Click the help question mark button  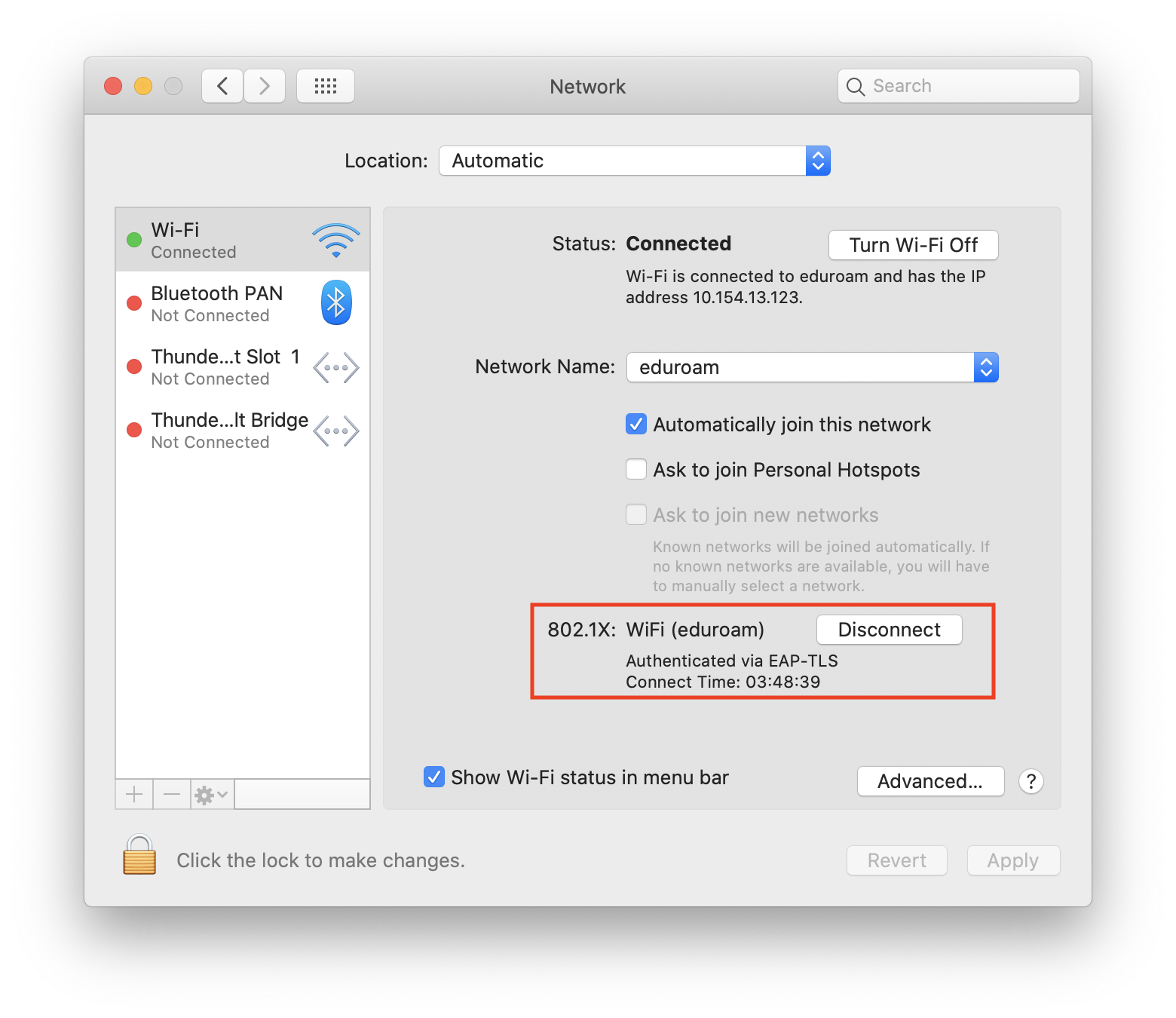[1031, 781]
